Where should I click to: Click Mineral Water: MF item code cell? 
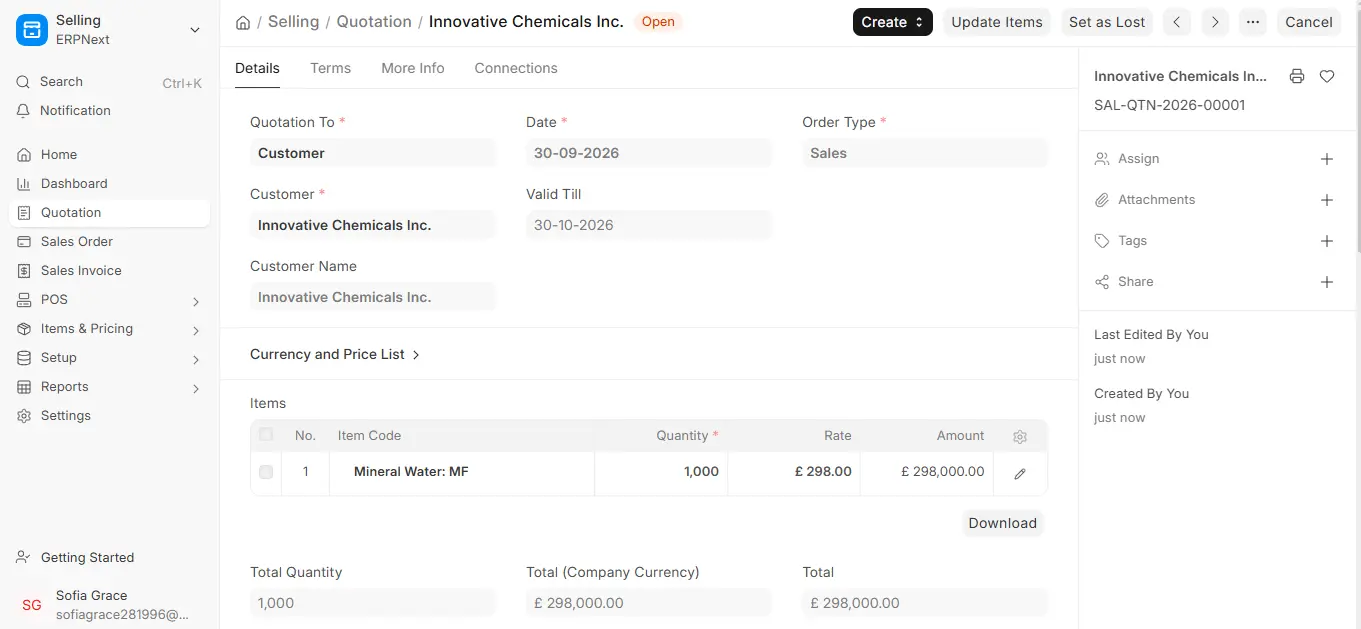pyautogui.click(x=462, y=472)
